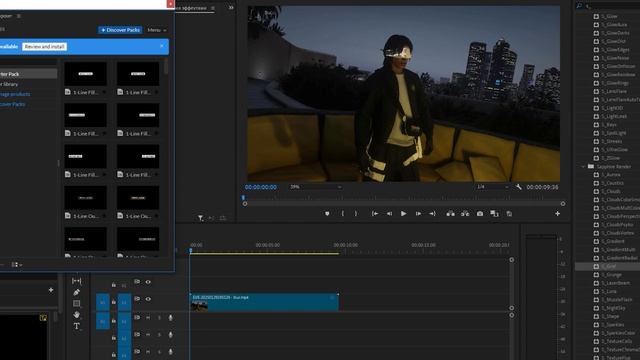This screenshot has width=640, height=360.
Task: Click the Mark Out bracket button
Action: pyautogui.click(x=356, y=213)
